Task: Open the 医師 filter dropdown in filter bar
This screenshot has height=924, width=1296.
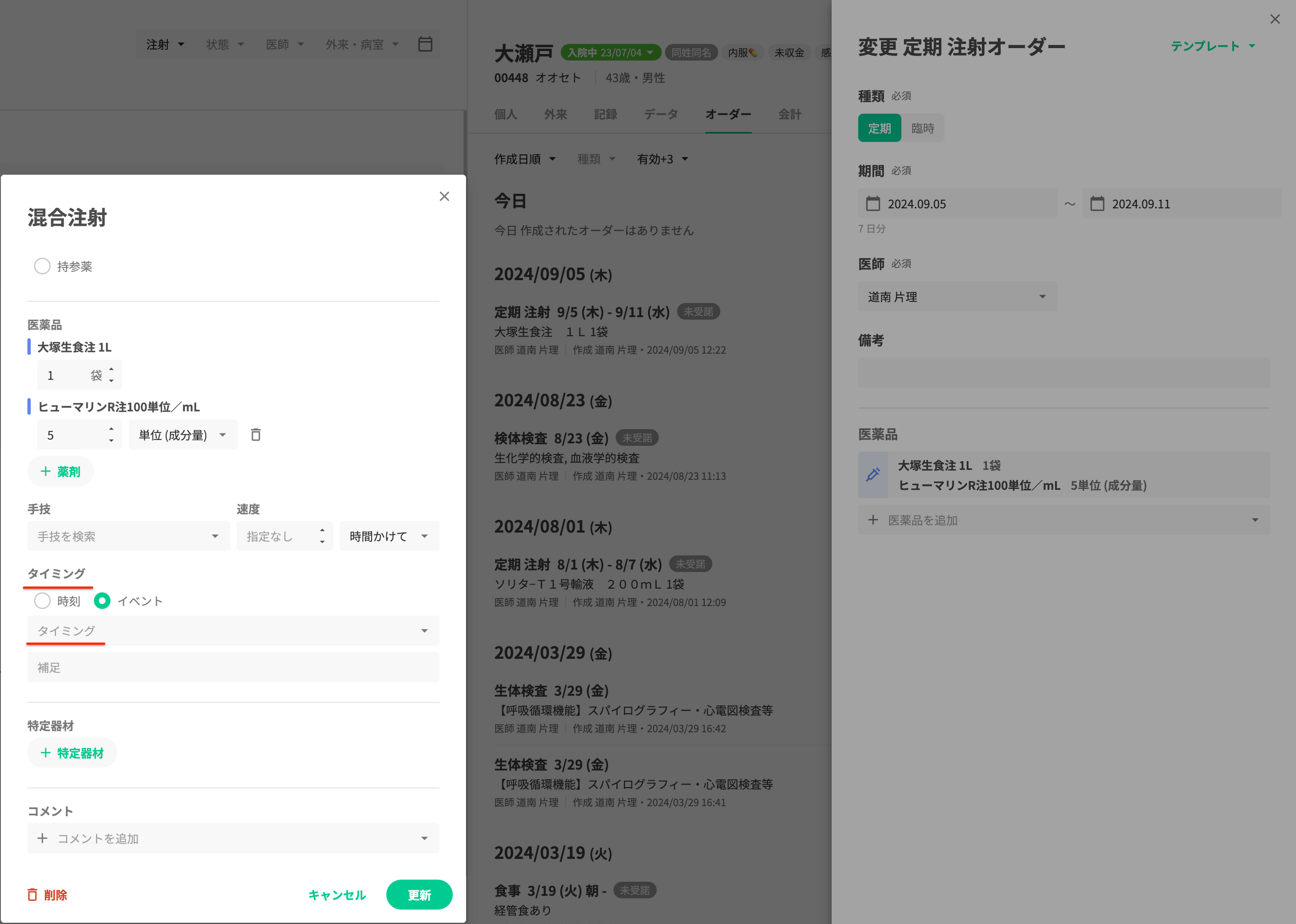Action: pos(285,44)
